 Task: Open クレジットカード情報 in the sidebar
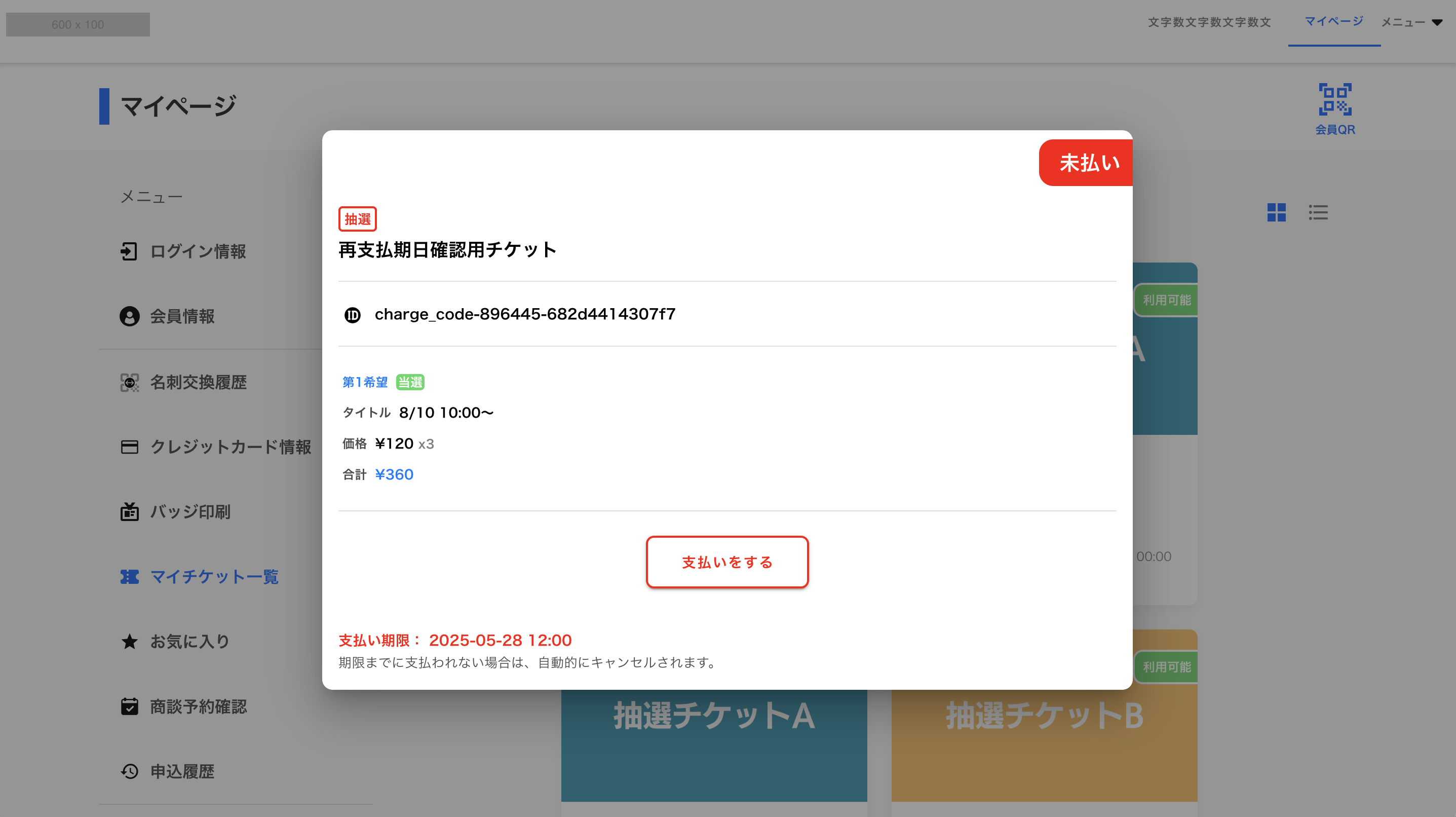click(231, 447)
